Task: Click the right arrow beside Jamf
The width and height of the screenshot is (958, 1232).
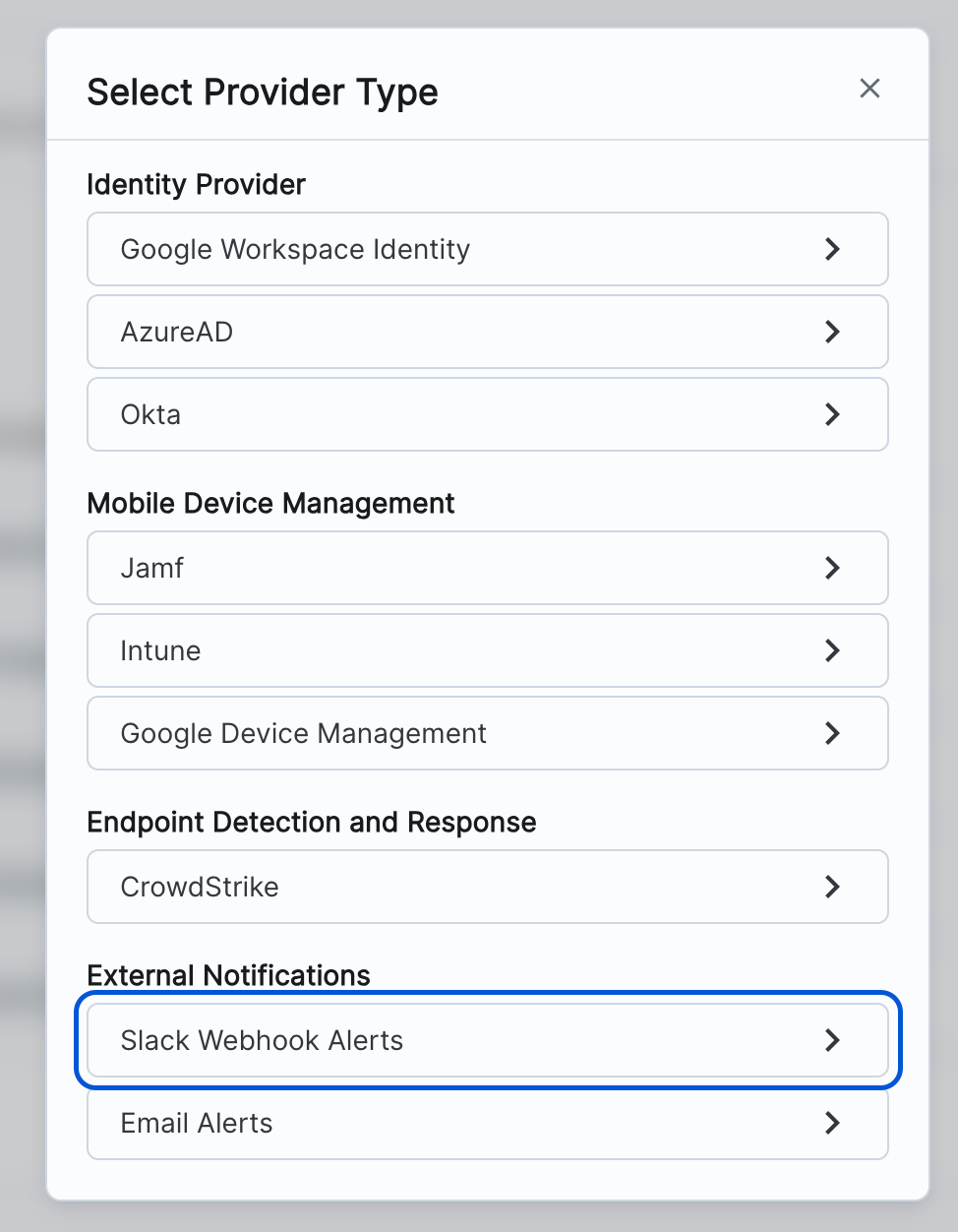Action: (832, 568)
